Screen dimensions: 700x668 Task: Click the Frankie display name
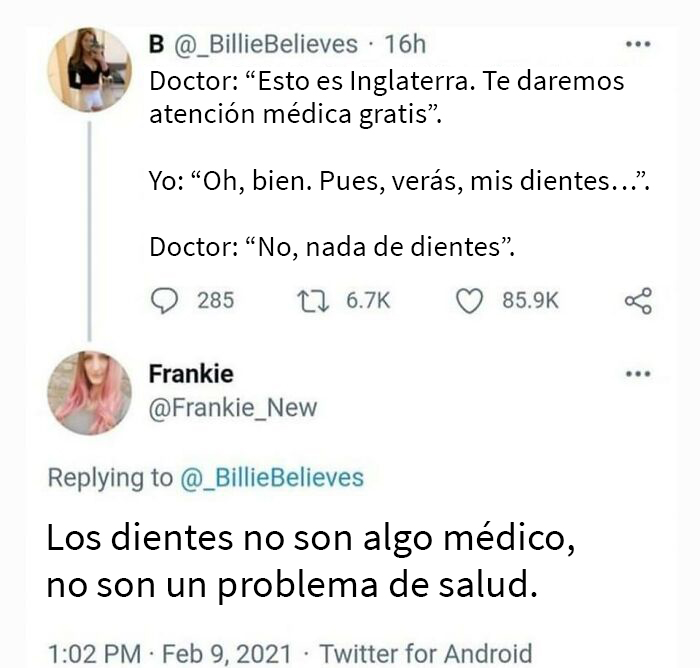tap(191, 374)
